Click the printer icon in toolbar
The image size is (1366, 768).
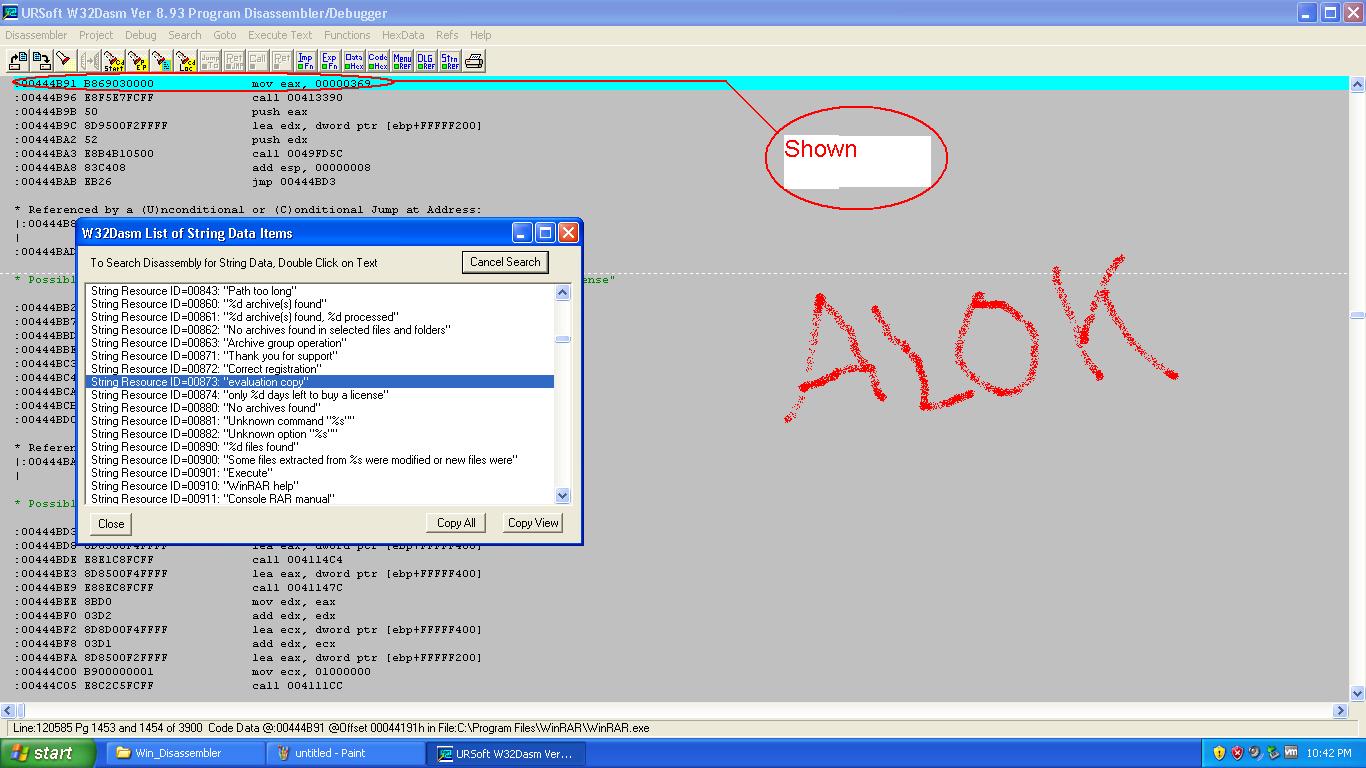pyautogui.click(x=474, y=61)
